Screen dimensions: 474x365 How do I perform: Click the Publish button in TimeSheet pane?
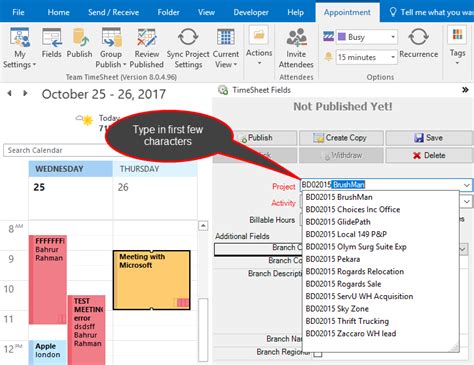pos(260,138)
